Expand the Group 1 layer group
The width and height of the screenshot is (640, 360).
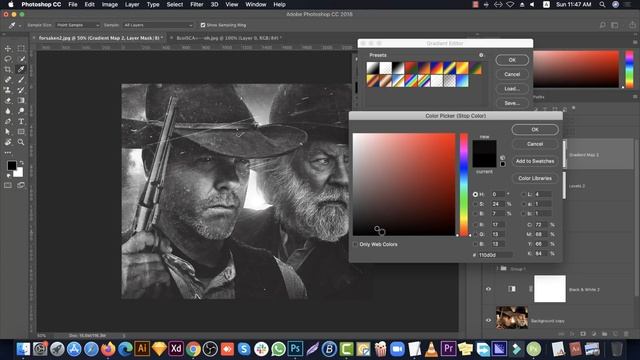497,269
